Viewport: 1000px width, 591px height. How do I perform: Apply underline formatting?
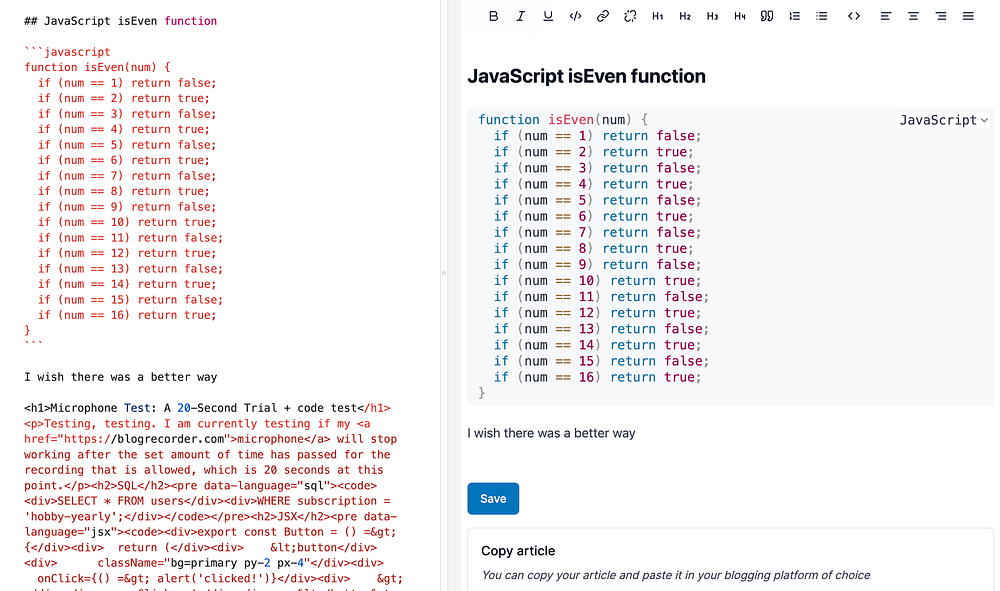coord(548,16)
